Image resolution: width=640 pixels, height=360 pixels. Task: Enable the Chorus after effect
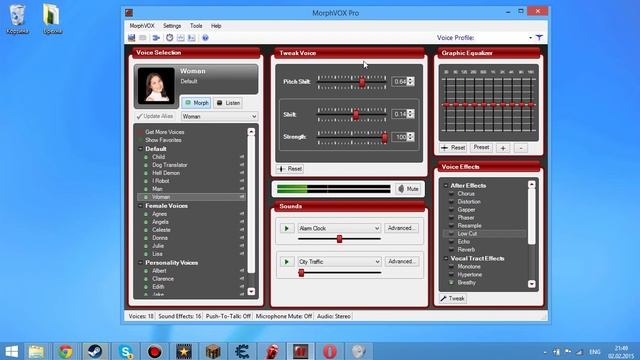(x=451, y=193)
